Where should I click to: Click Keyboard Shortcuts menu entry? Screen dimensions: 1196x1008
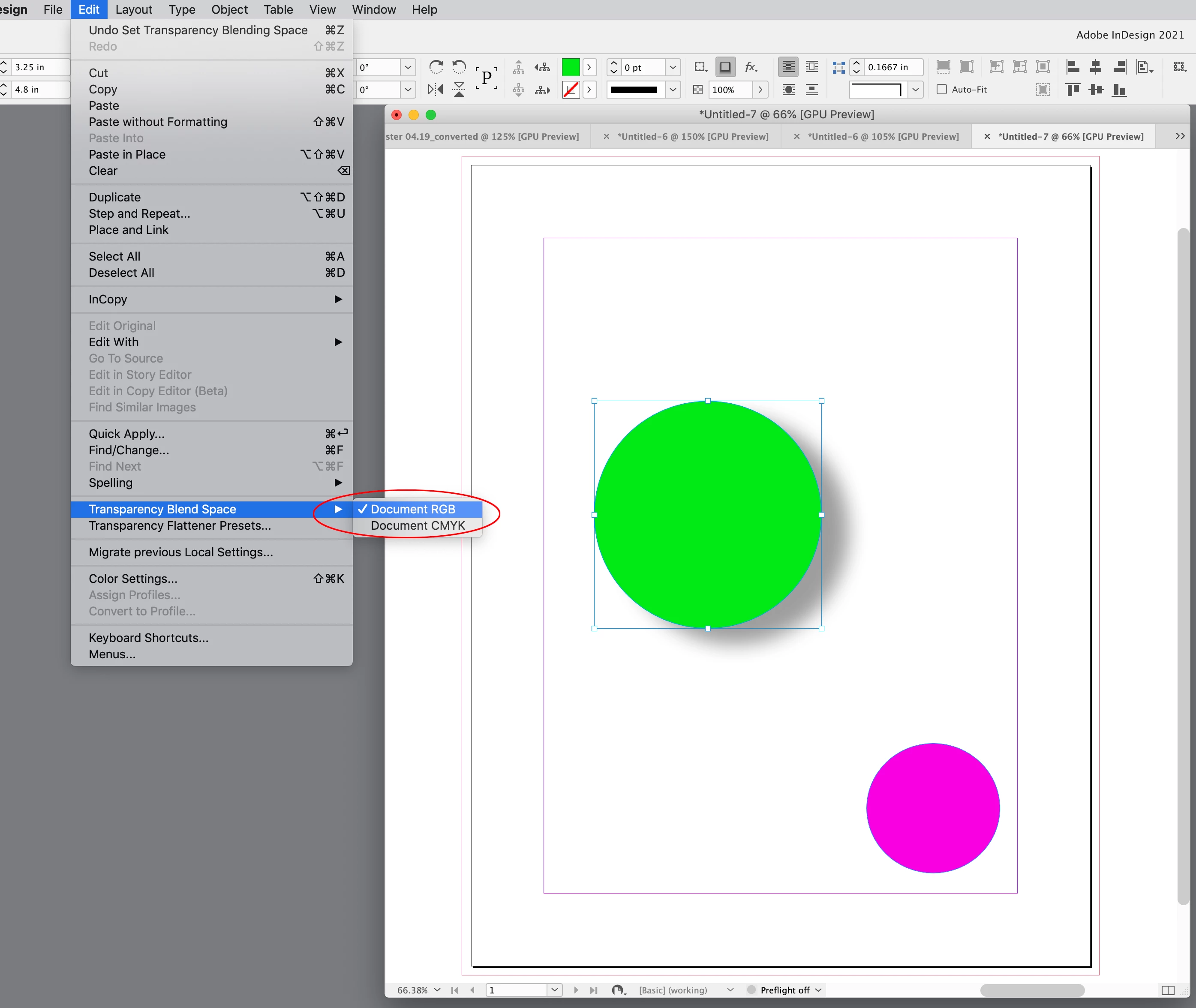[149, 638]
